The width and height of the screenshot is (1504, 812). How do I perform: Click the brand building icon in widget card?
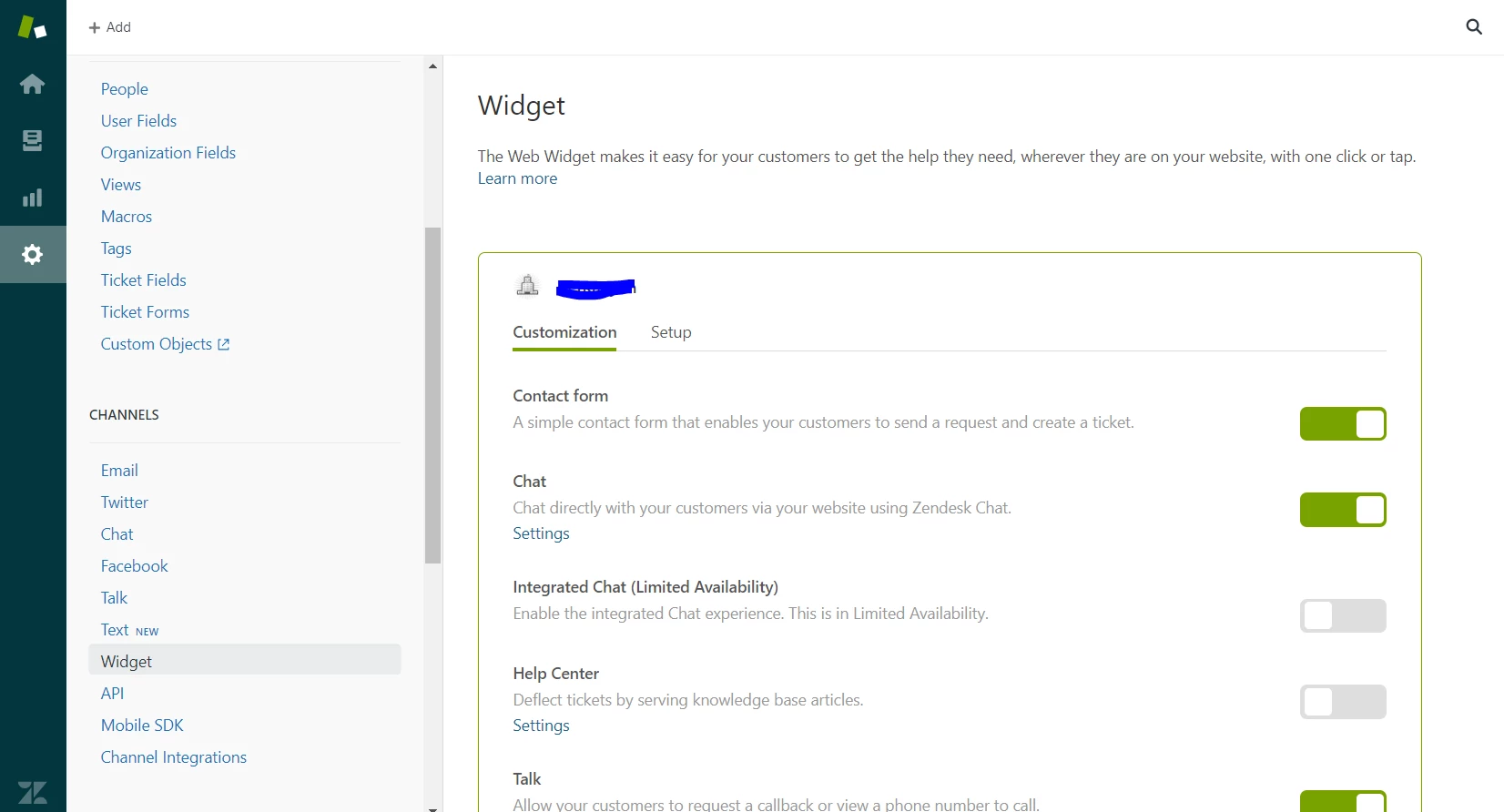tap(527, 286)
